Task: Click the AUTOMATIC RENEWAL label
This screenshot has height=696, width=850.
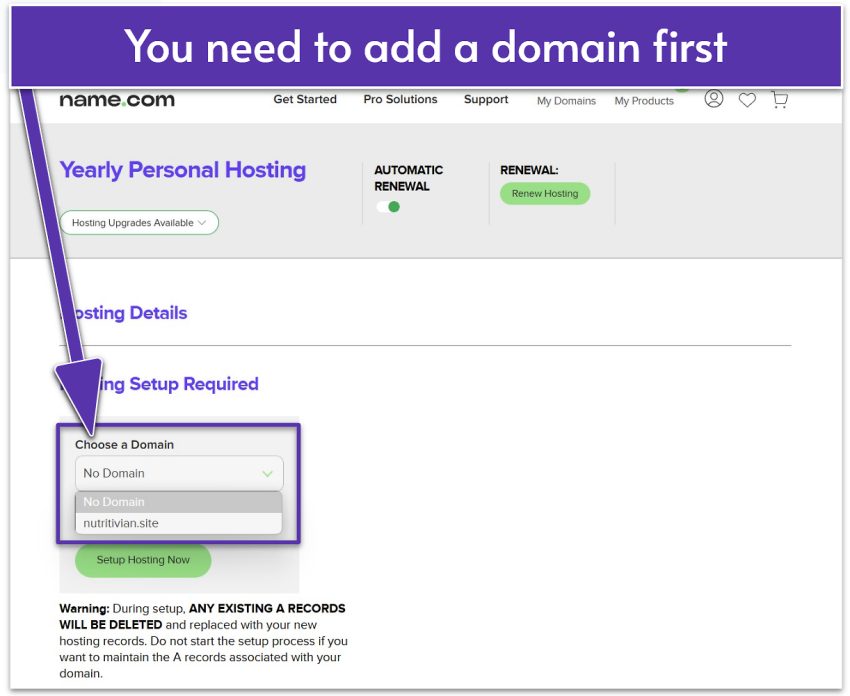Action: click(408, 178)
